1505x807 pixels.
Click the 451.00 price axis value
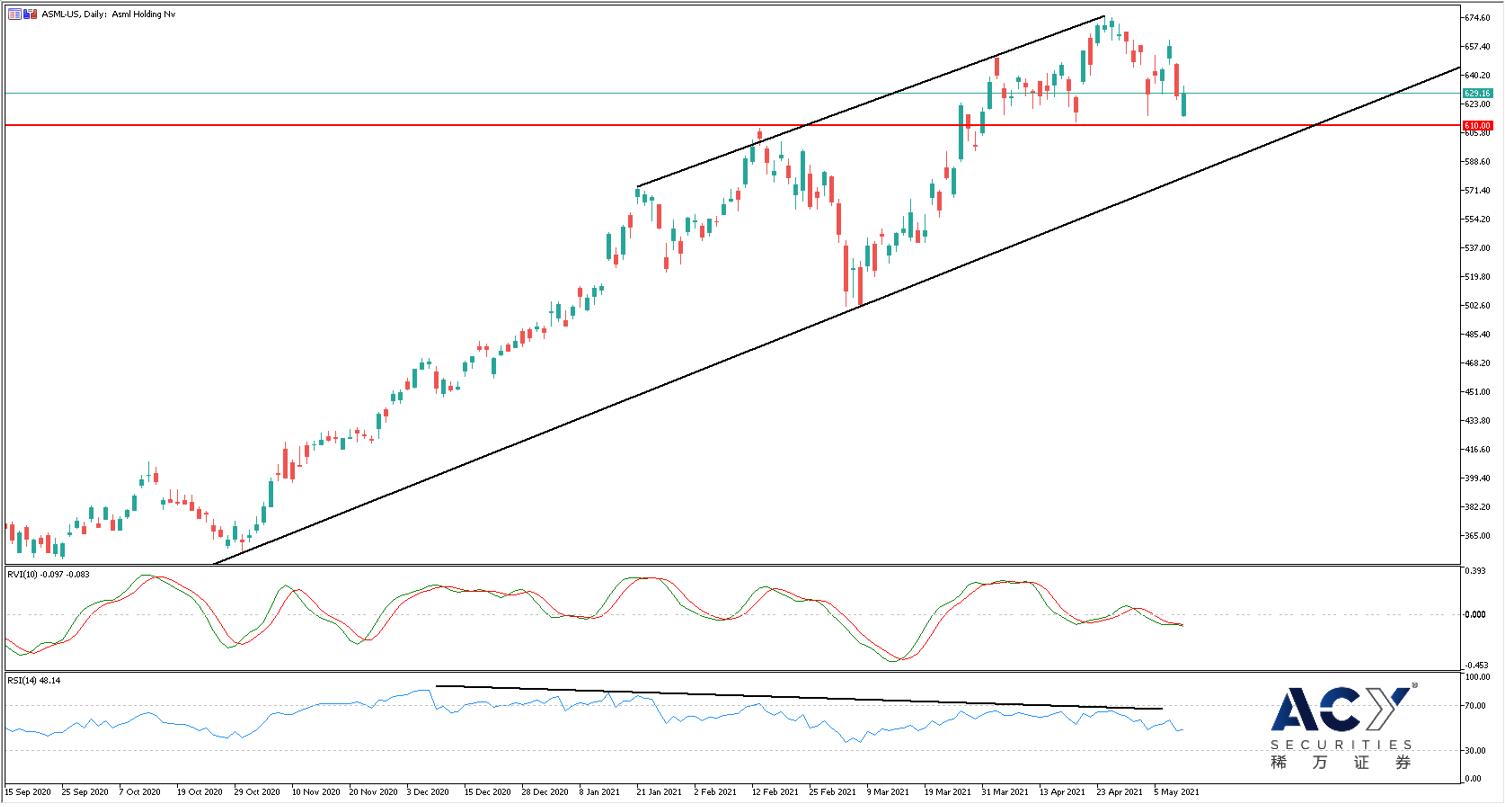pos(1477,392)
